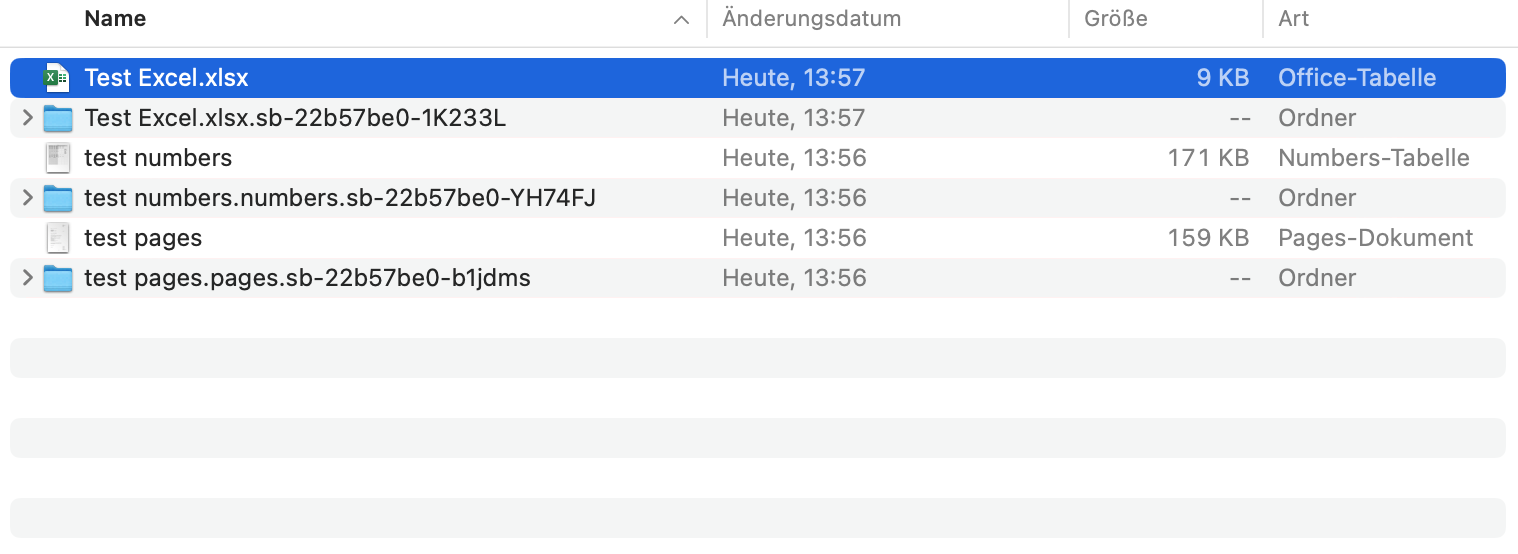This screenshot has height=554, width=1518.
Task: Click the test numbers sandbox folder icon
Action: (58, 198)
